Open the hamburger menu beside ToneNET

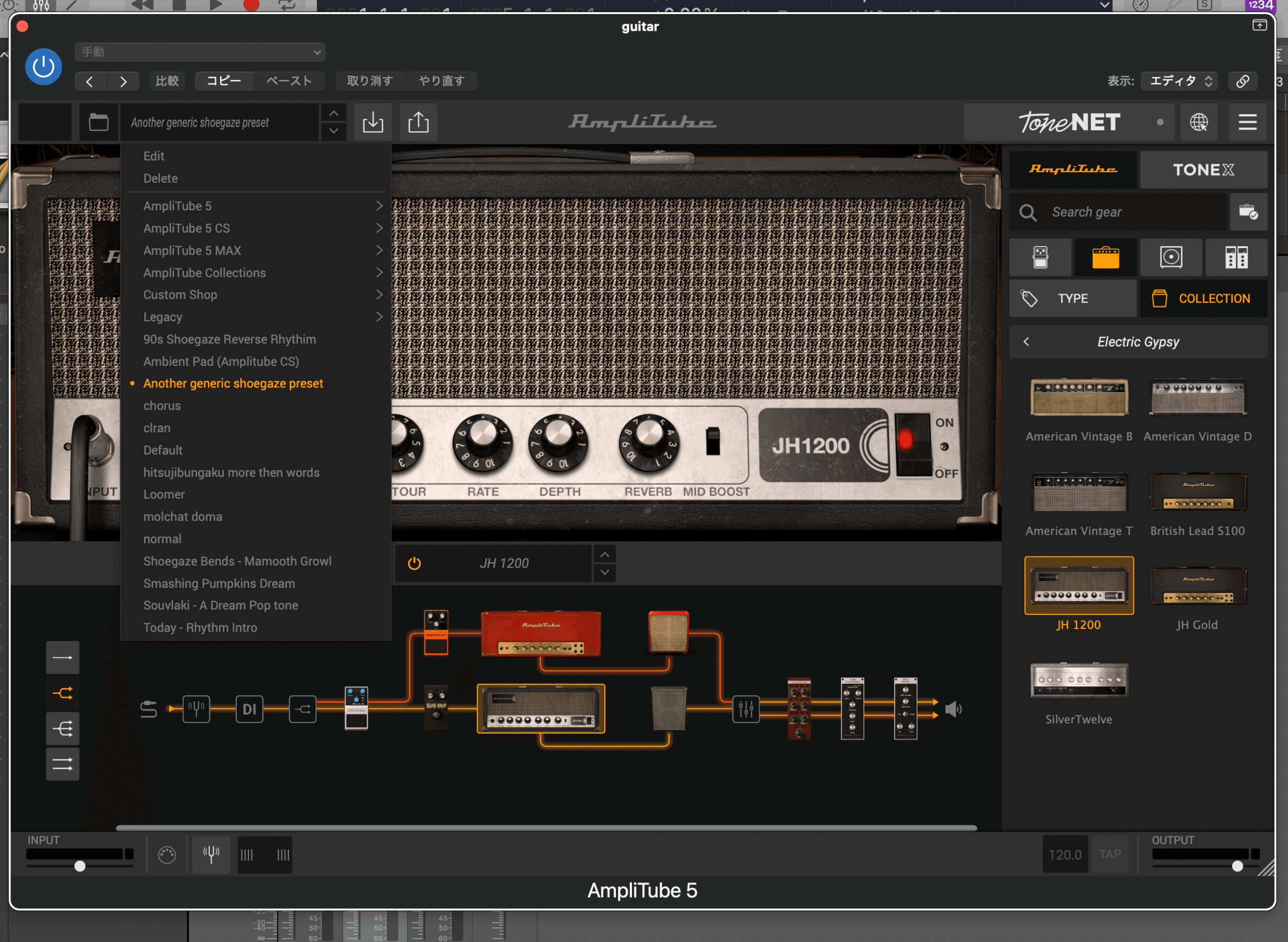(1248, 121)
